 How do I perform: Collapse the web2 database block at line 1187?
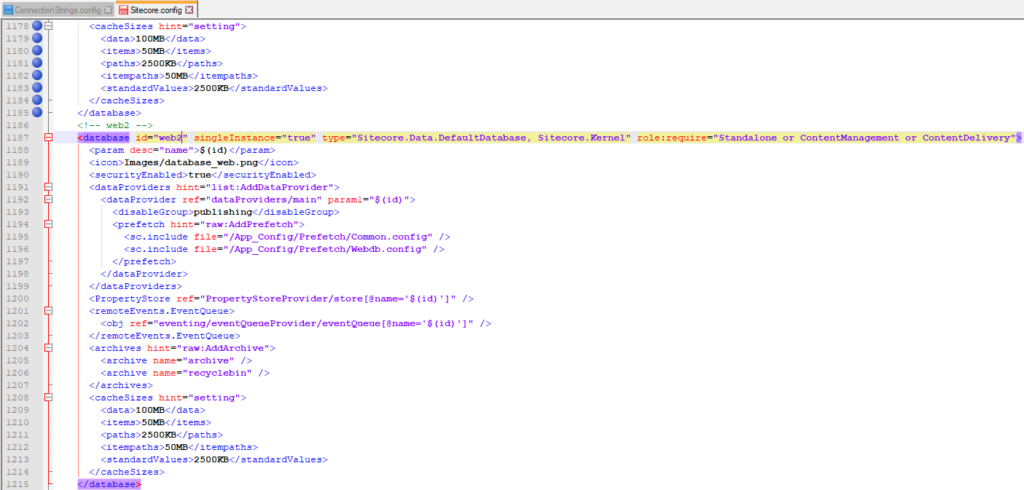[x=48, y=138]
